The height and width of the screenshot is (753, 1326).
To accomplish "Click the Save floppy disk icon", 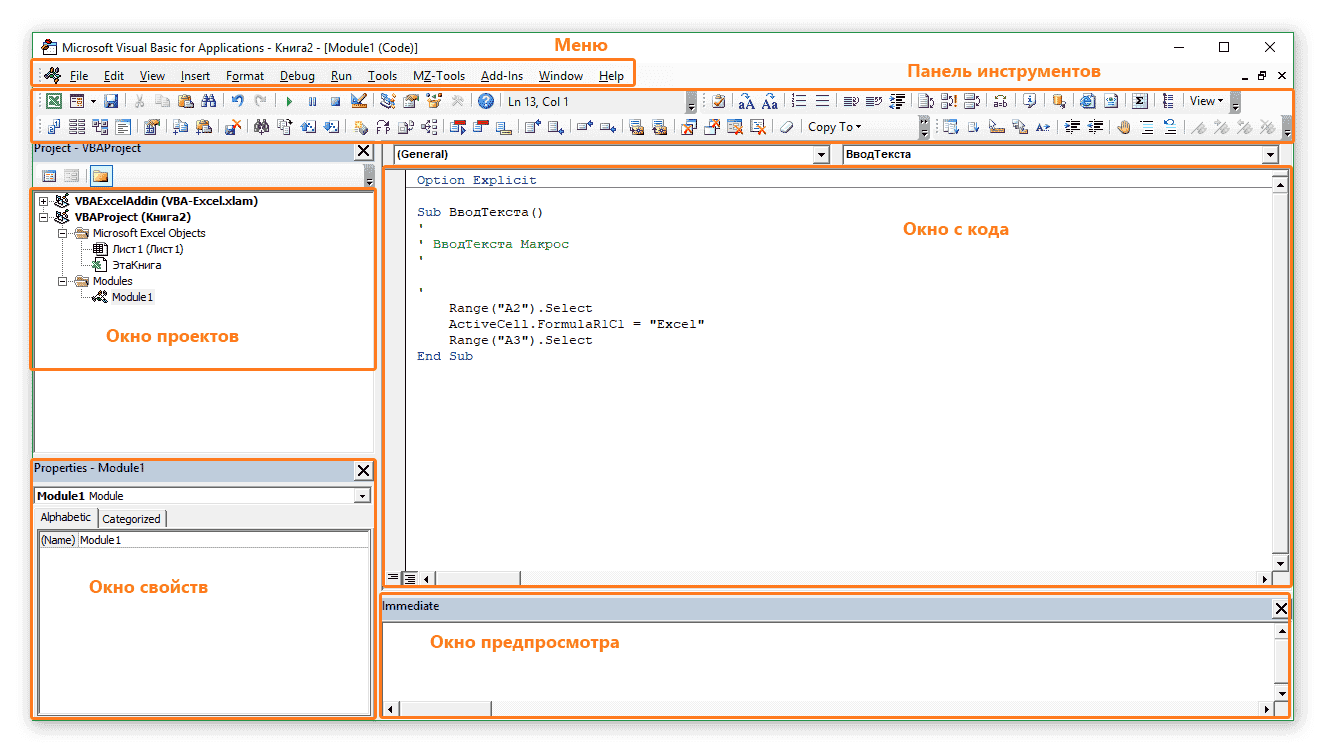I will click(x=112, y=101).
